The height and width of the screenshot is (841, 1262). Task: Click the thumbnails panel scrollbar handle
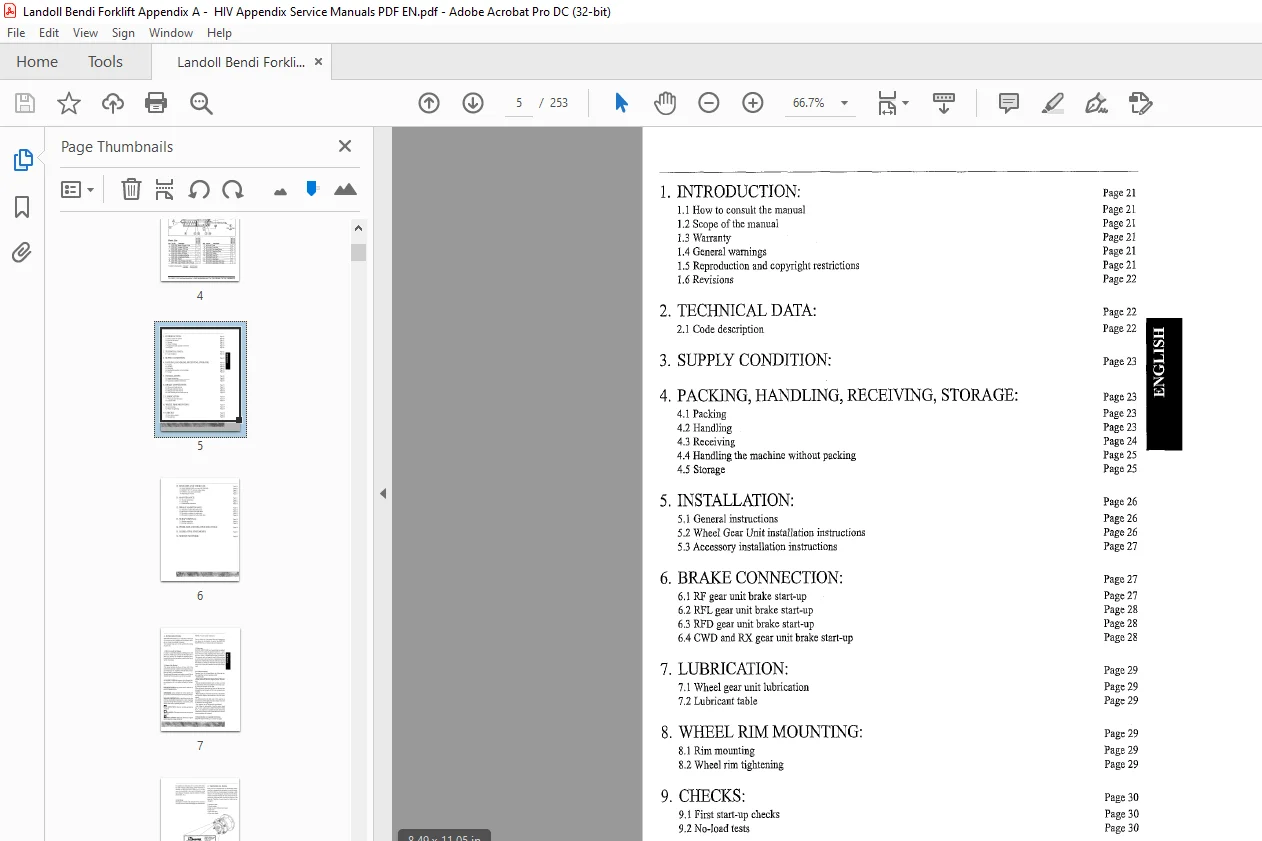[x=358, y=251]
